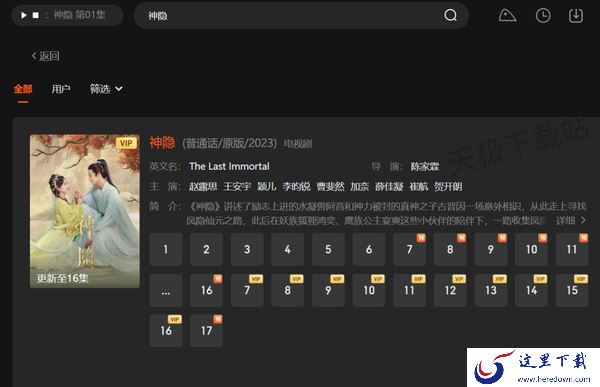The image size is (600, 387).
Task: Open the 神隐 poster thumbnail
Action: point(85,211)
